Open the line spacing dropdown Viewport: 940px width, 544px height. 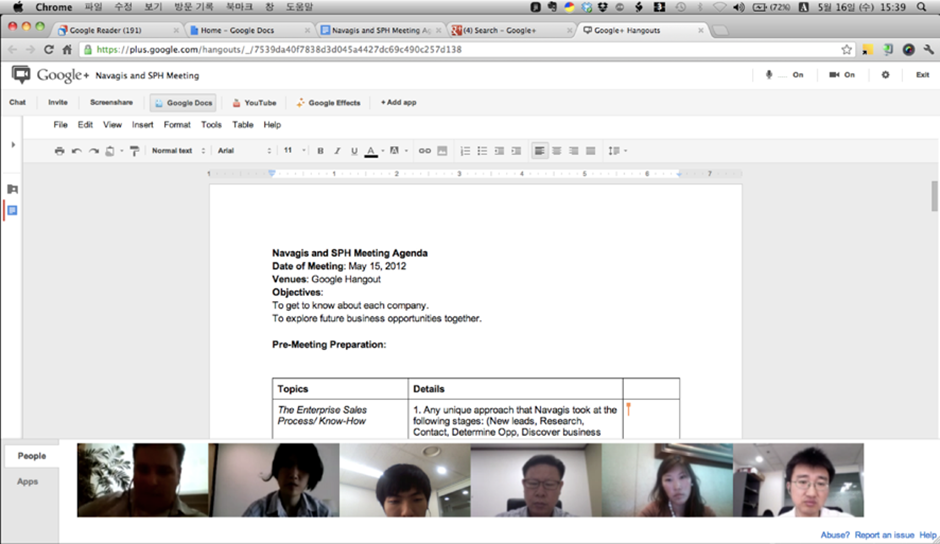coord(617,151)
